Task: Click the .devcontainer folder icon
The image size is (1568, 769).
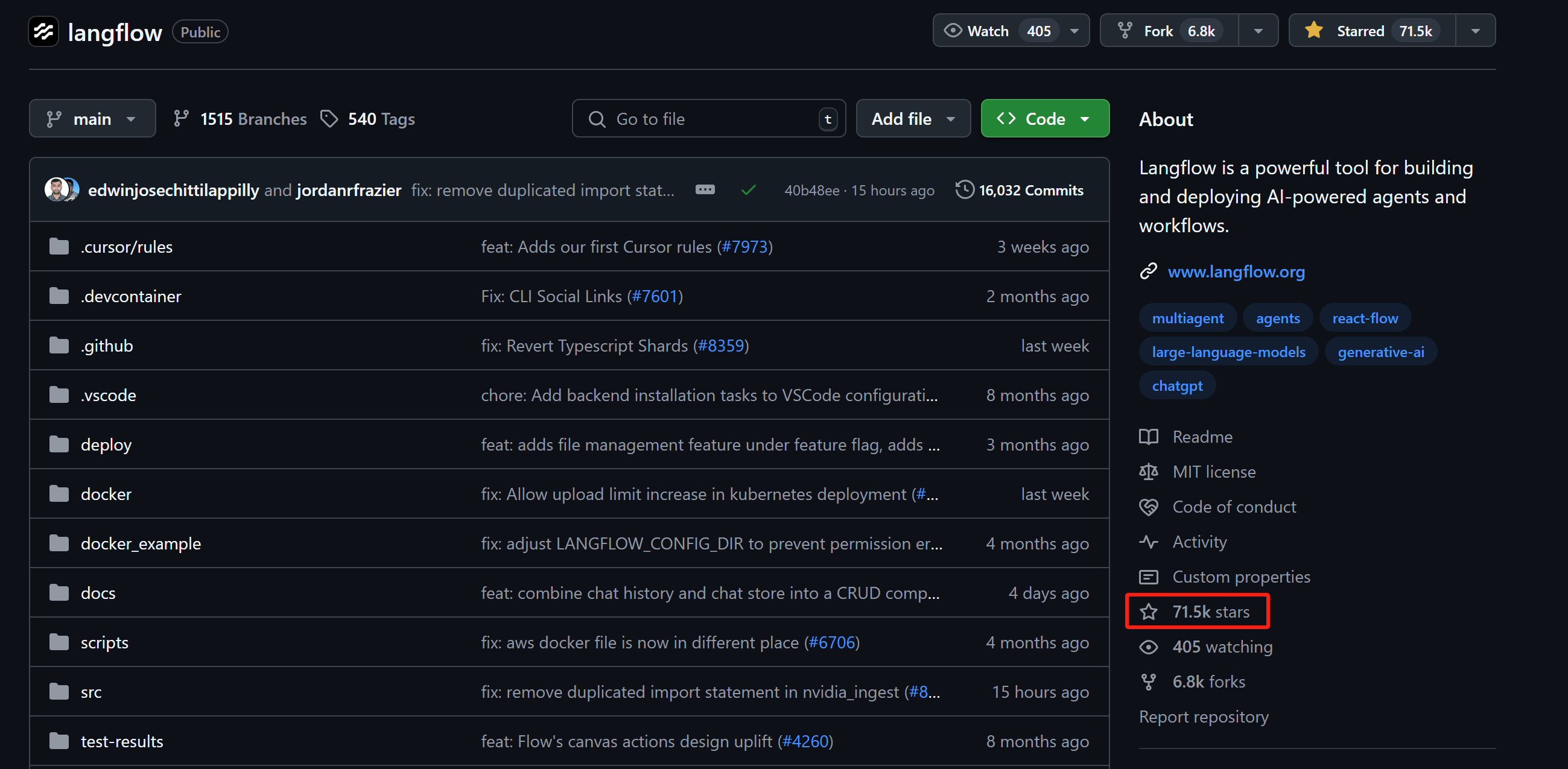Action: click(59, 296)
